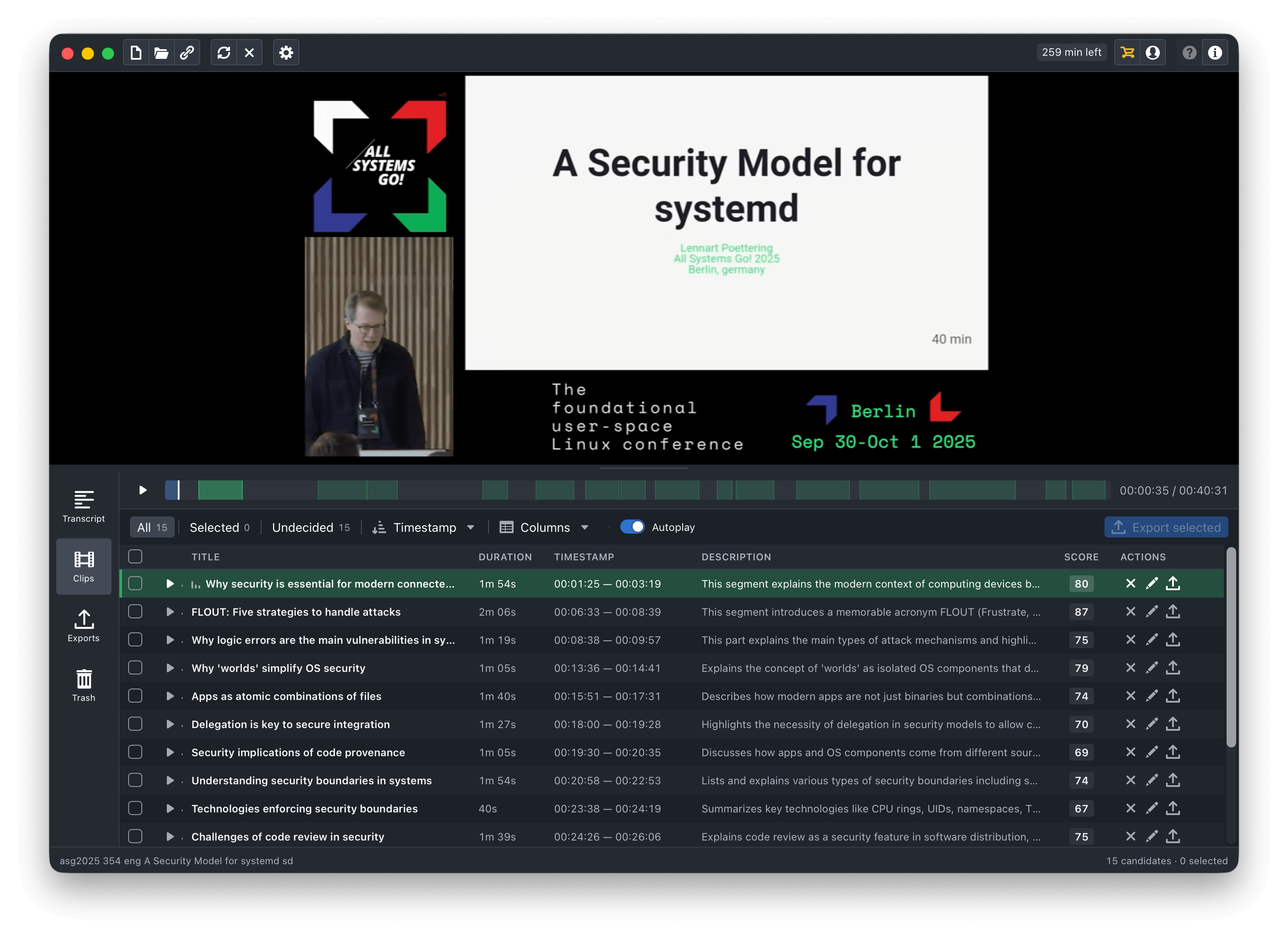Viewport: 1288px width, 938px height.
Task: Export the 'Delegation is key' clip
Action: coord(1173,725)
